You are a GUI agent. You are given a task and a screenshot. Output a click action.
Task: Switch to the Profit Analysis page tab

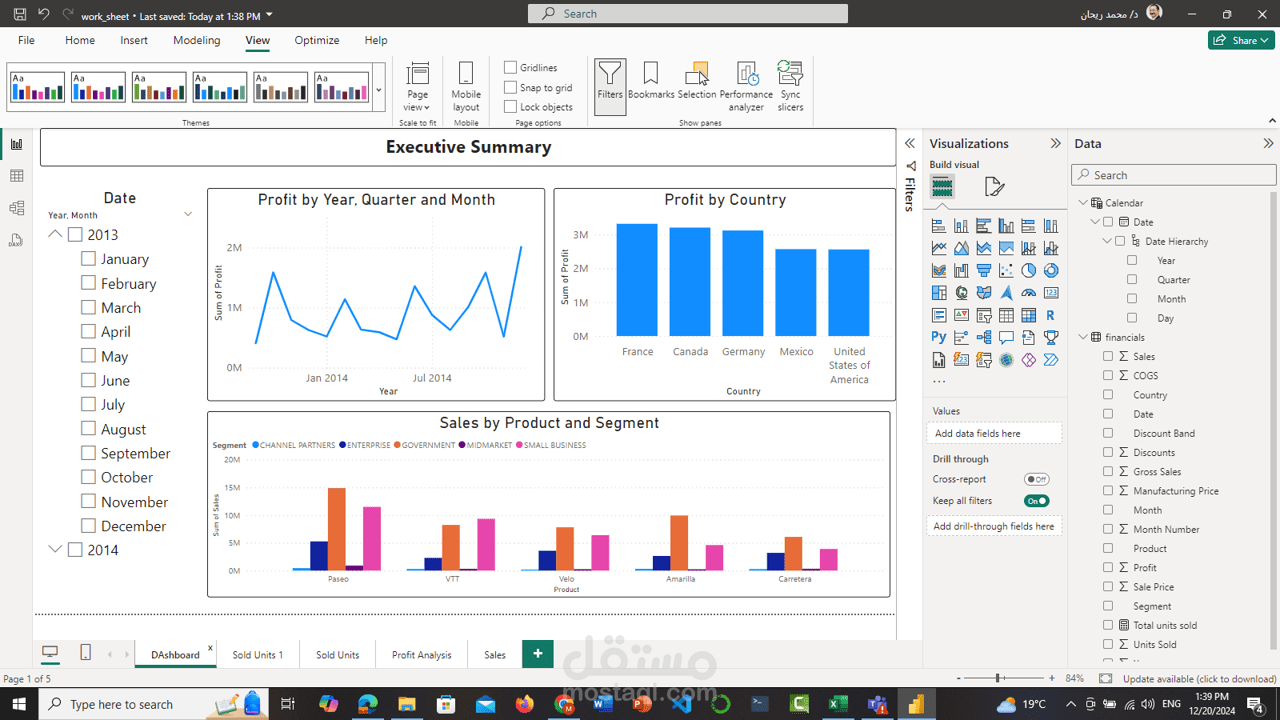(x=421, y=654)
